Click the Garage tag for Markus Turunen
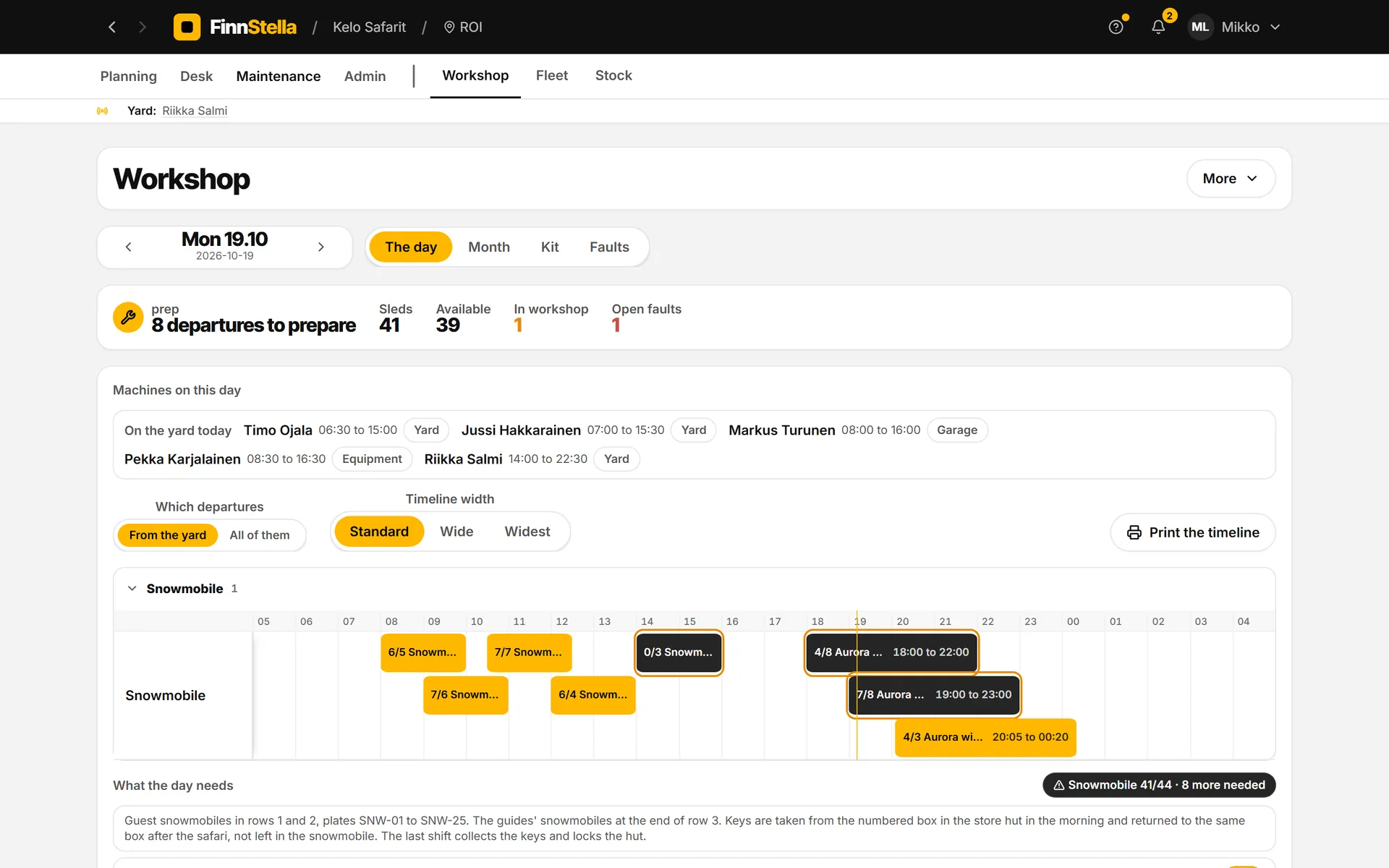Screen dimensions: 1389x868 [957, 430]
